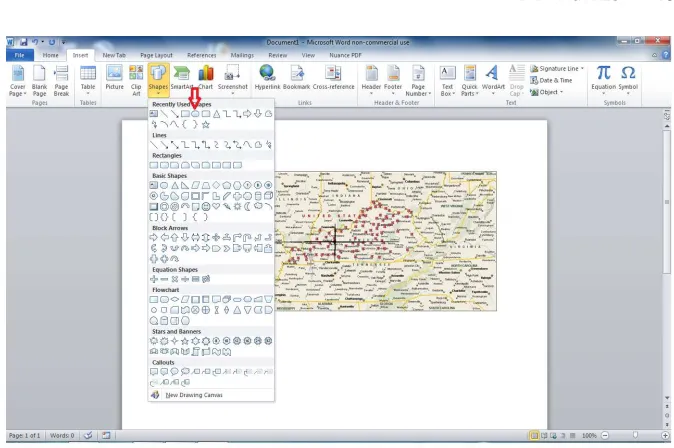
Task: Choose the Multiply sign in Equation Shapes
Action: tap(175, 279)
